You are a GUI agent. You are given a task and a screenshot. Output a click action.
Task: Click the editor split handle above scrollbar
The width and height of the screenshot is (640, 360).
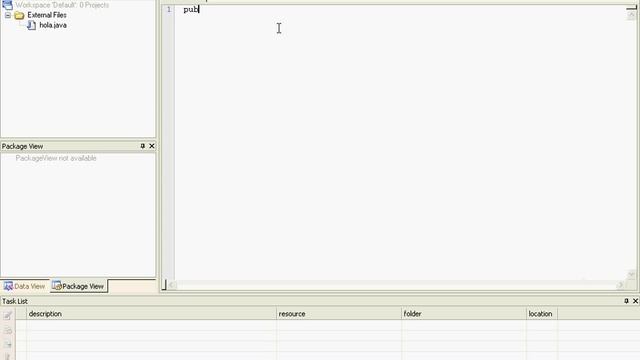pyautogui.click(x=631, y=7)
